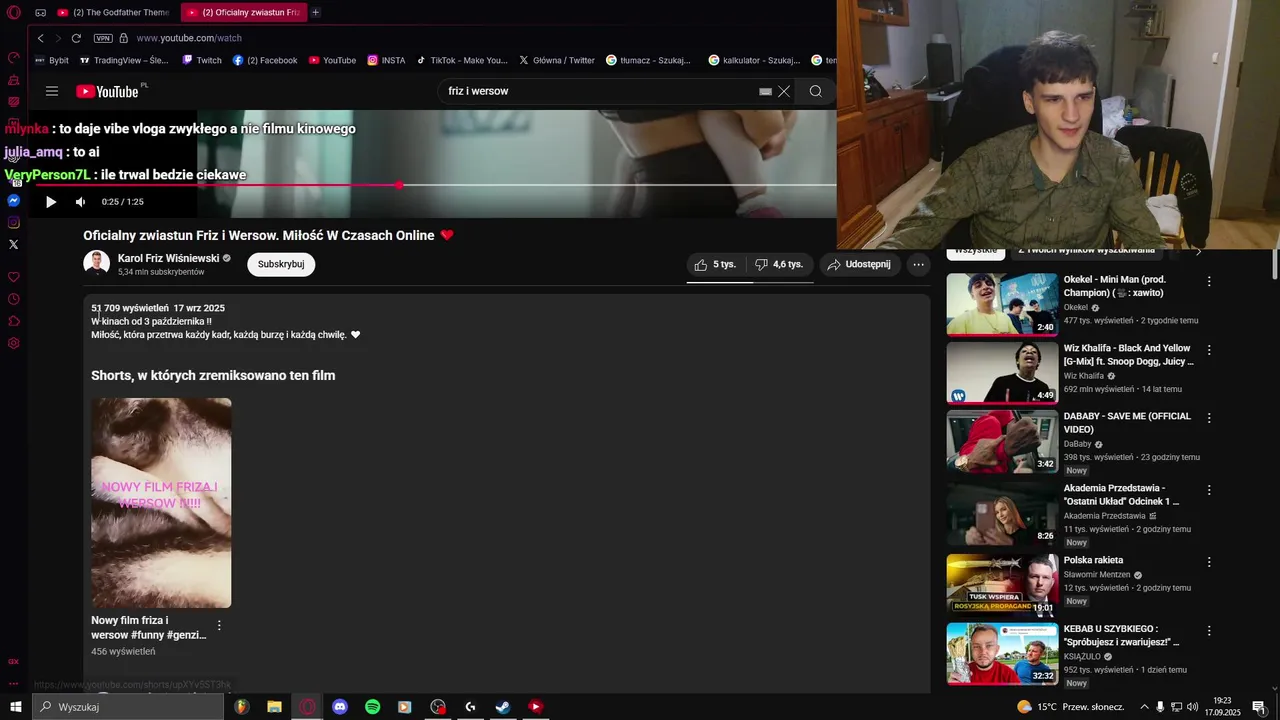Viewport: 1280px width, 720px height.
Task: Open options for 'Nowy film friza i wersow' Short
Action: tap(219, 626)
